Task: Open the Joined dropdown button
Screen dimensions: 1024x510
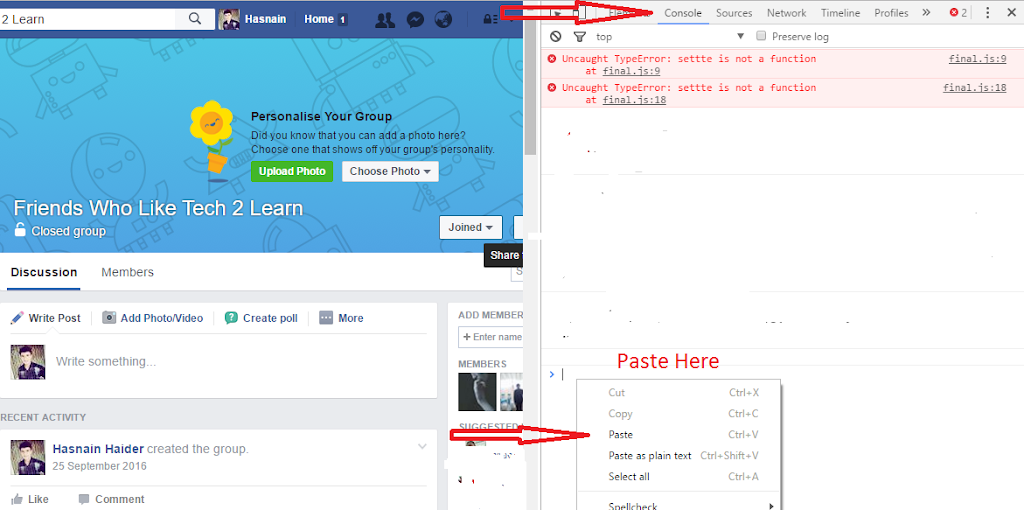Action: pos(470,227)
